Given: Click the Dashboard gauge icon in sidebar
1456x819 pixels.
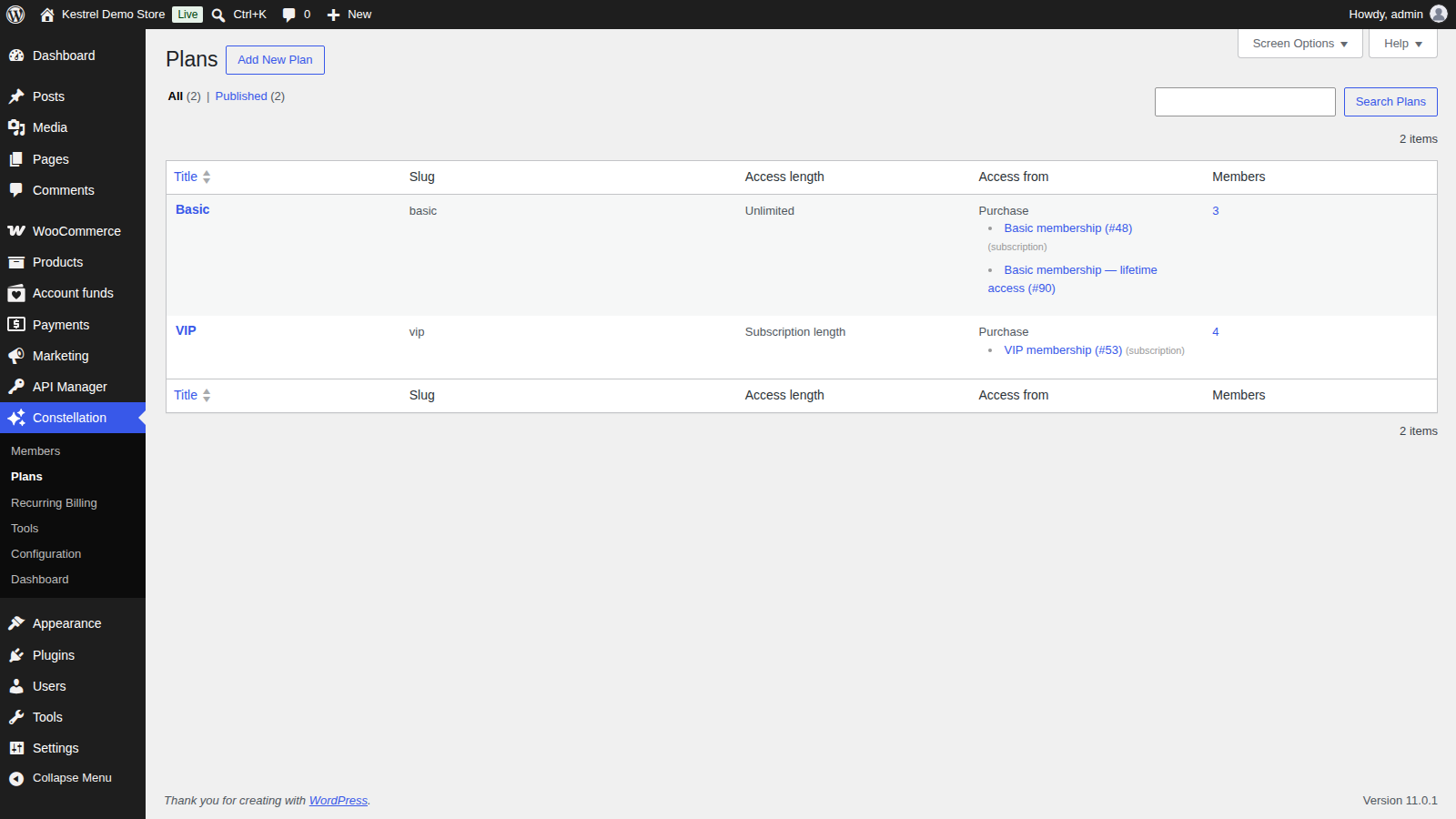Looking at the screenshot, I should [x=16, y=56].
